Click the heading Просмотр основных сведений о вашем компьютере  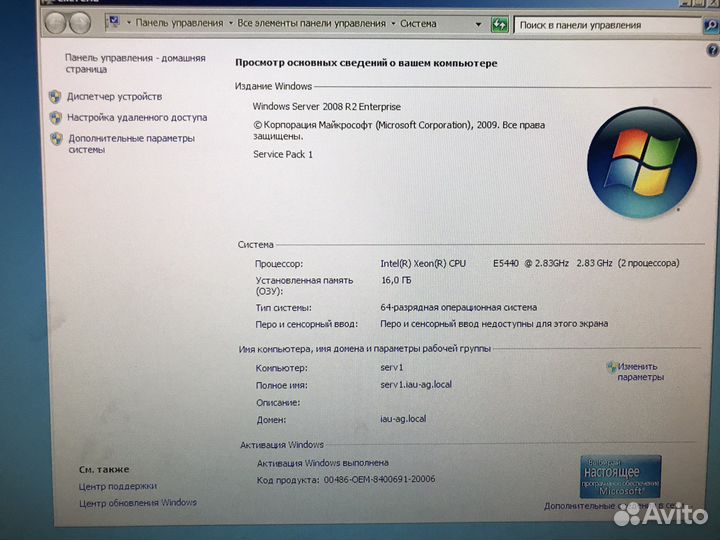pyautogui.click(x=366, y=63)
